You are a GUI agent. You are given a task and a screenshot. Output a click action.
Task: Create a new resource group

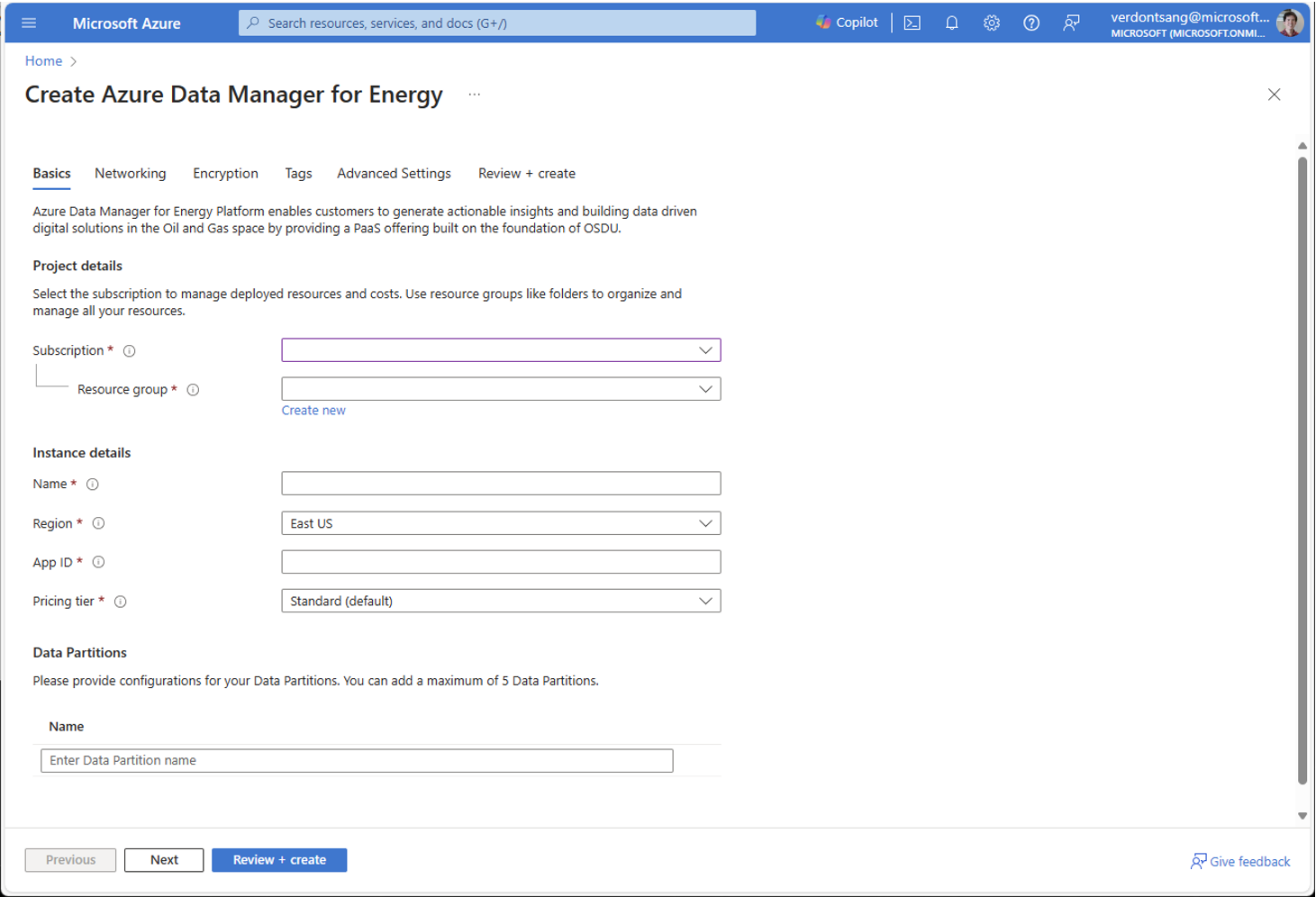(x=313, y=410)
